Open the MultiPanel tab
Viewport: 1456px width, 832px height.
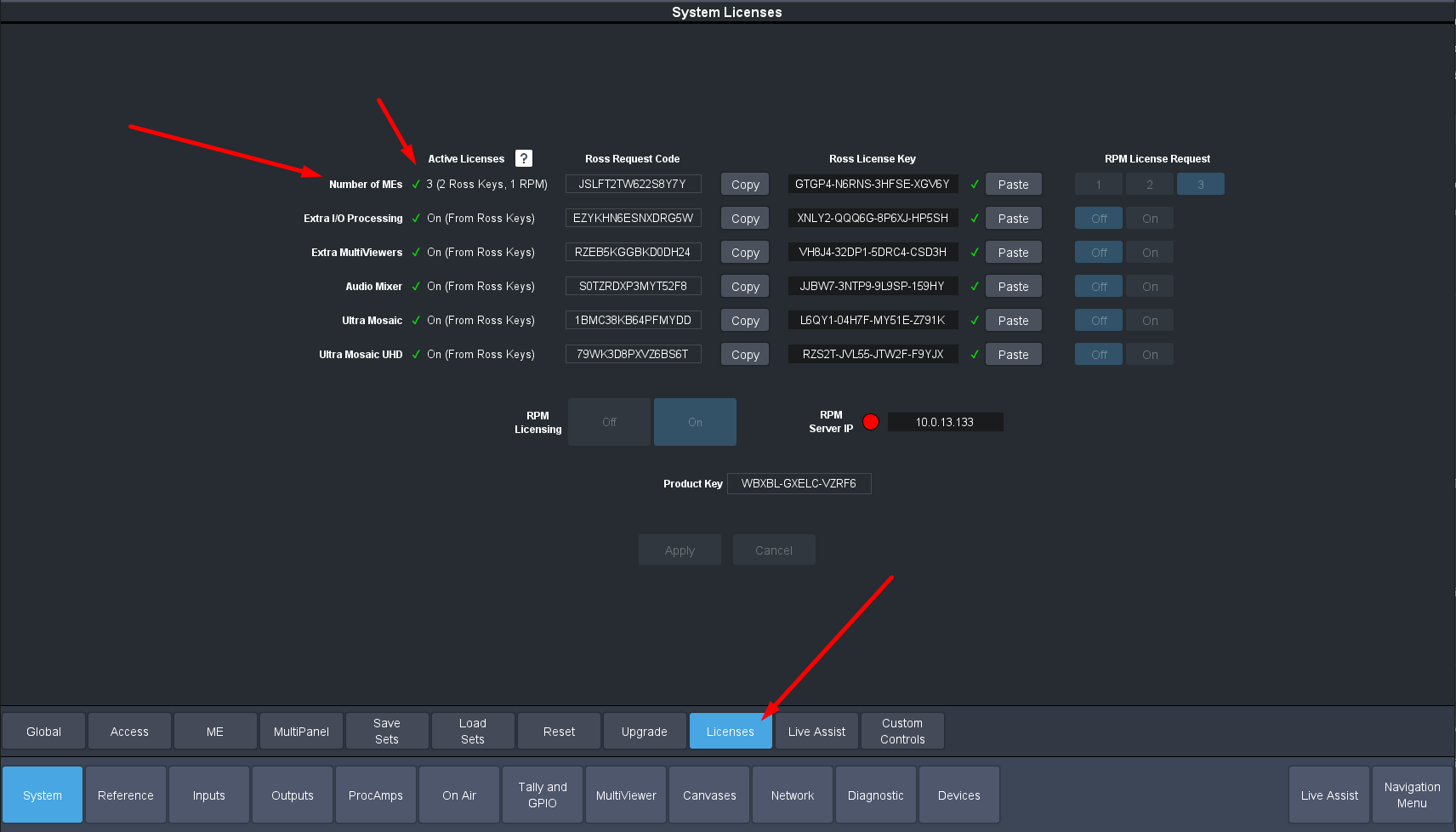tap(301, 731)
